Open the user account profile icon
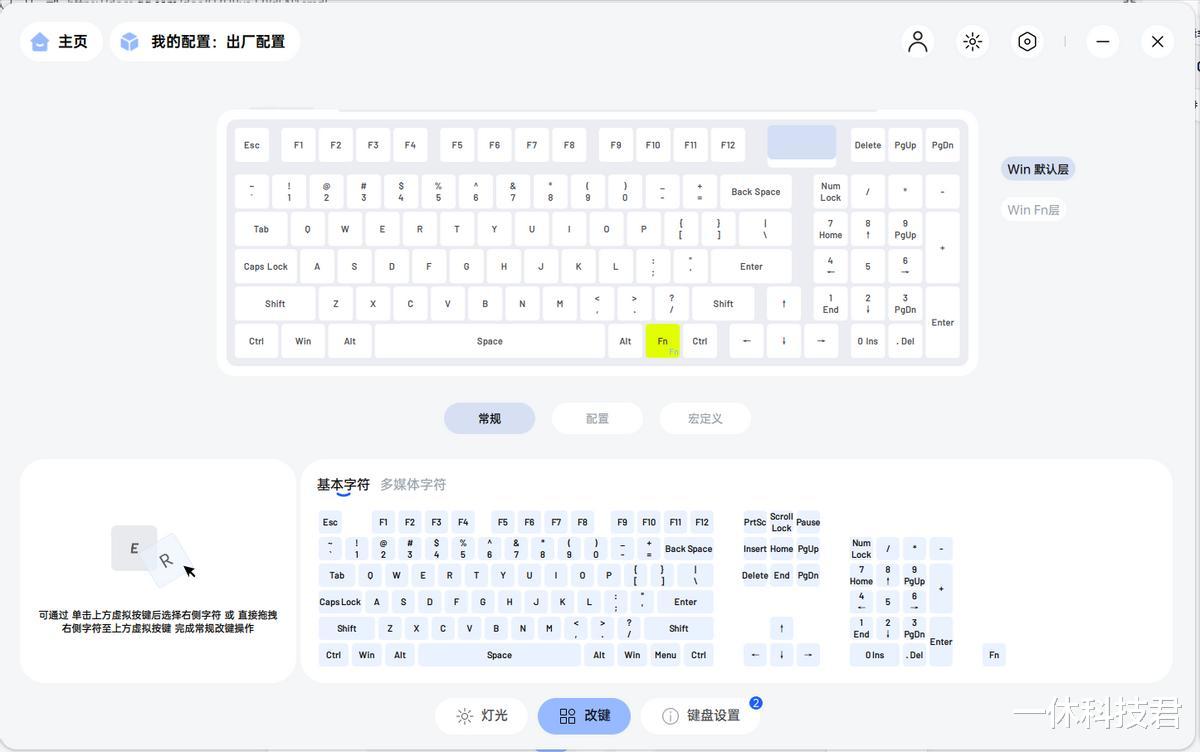Viewport: 1200px width, 752px height. pos(917,42)
